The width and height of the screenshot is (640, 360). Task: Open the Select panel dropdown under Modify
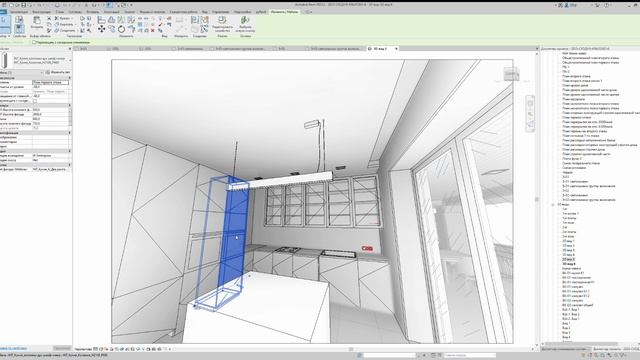pyautogui.click(x=4, y=36)
